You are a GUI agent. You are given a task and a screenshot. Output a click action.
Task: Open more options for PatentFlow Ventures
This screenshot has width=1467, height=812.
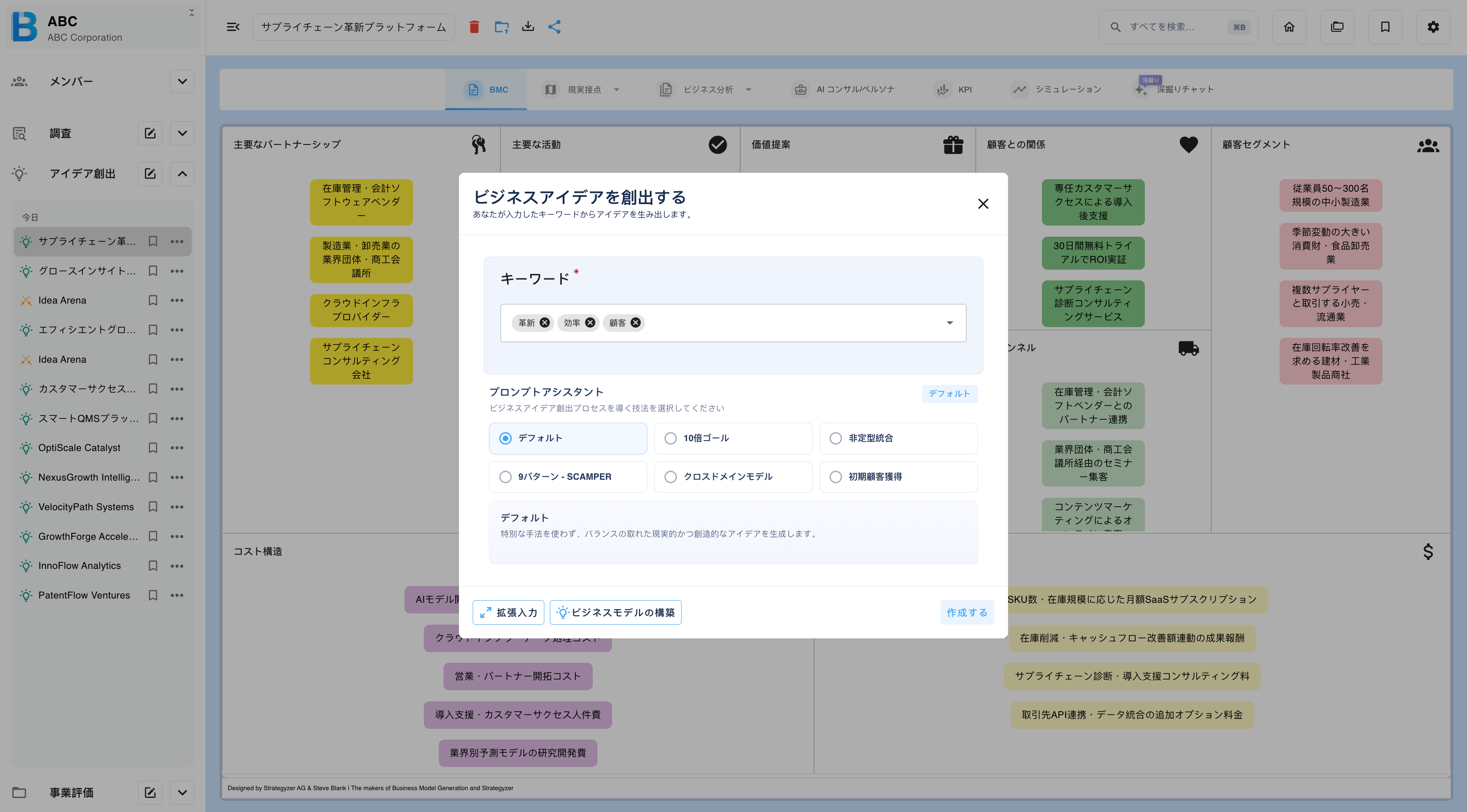[x=177, y=595]
